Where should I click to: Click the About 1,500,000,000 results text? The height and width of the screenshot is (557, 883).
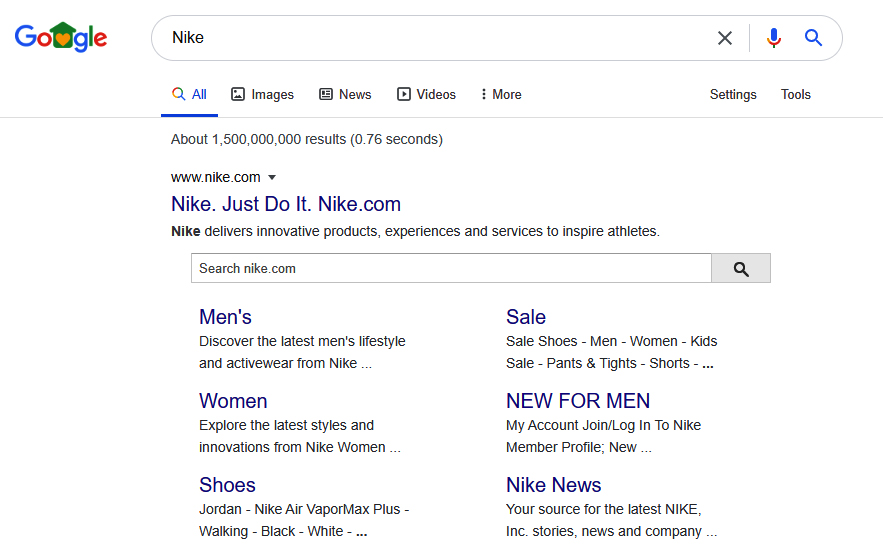307,139
